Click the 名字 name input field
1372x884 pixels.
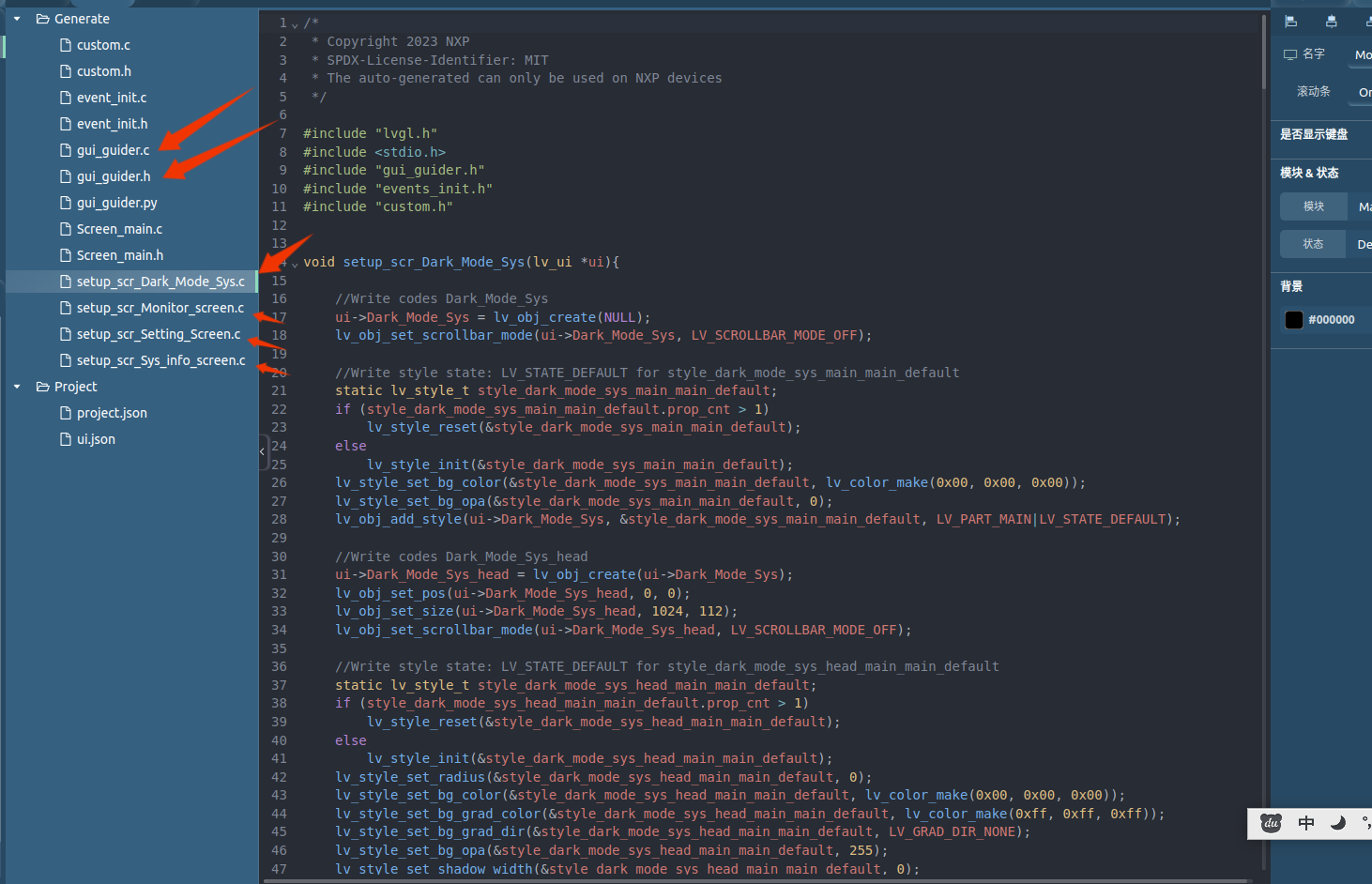(1359, 54)
